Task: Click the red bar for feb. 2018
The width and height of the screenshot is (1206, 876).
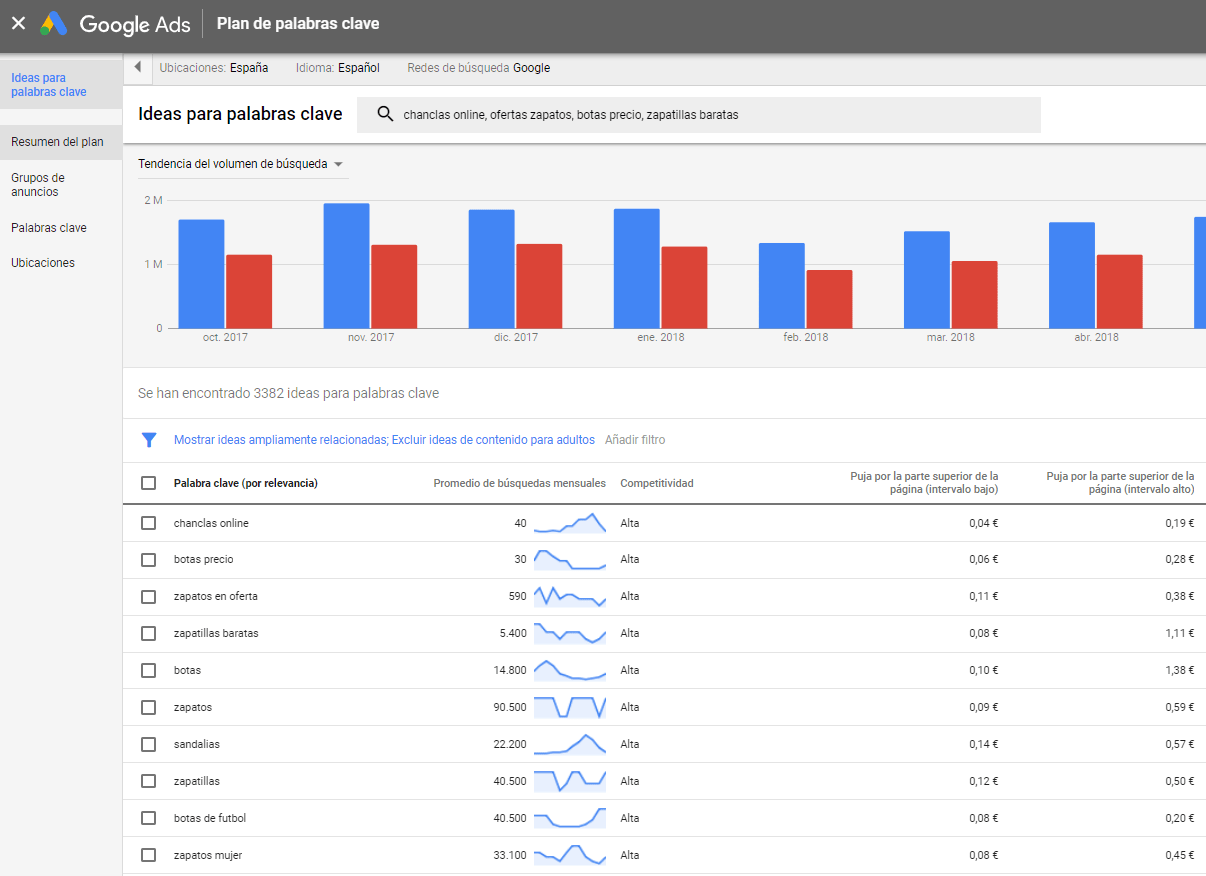Action: (x=829, y=299)
